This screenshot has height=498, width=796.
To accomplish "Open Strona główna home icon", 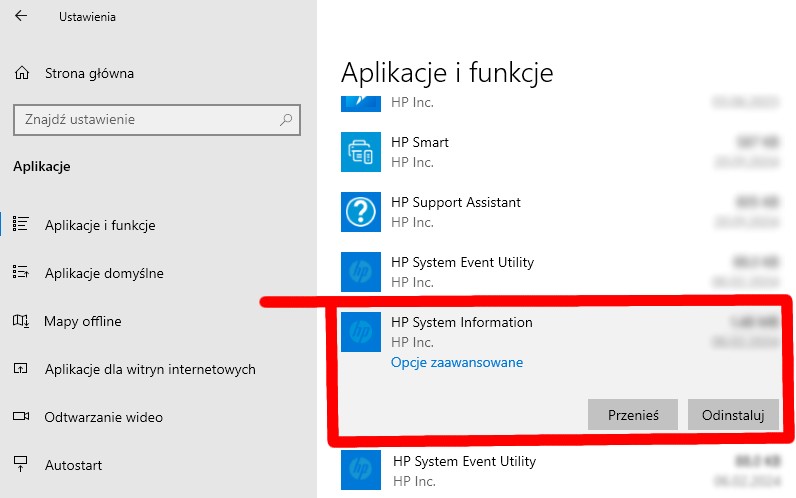I will coord(22,73).
